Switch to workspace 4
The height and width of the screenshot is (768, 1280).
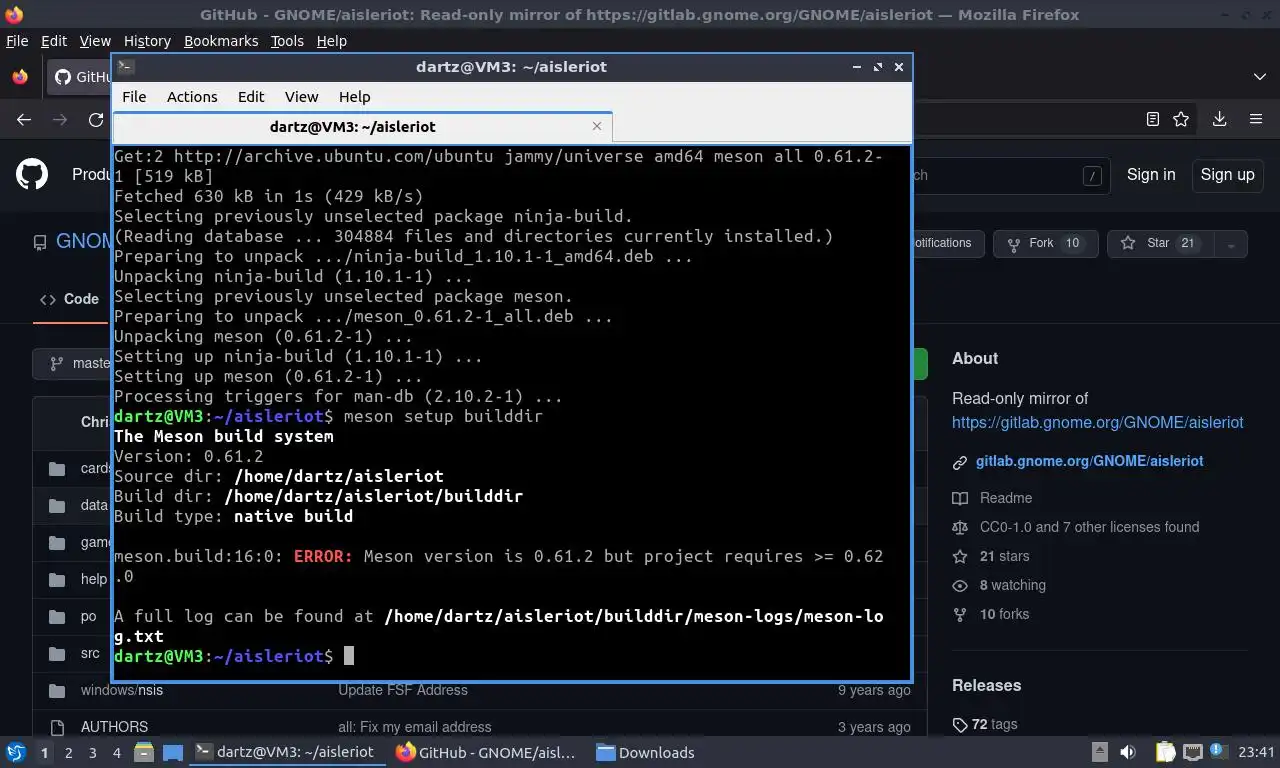(116, 752)
